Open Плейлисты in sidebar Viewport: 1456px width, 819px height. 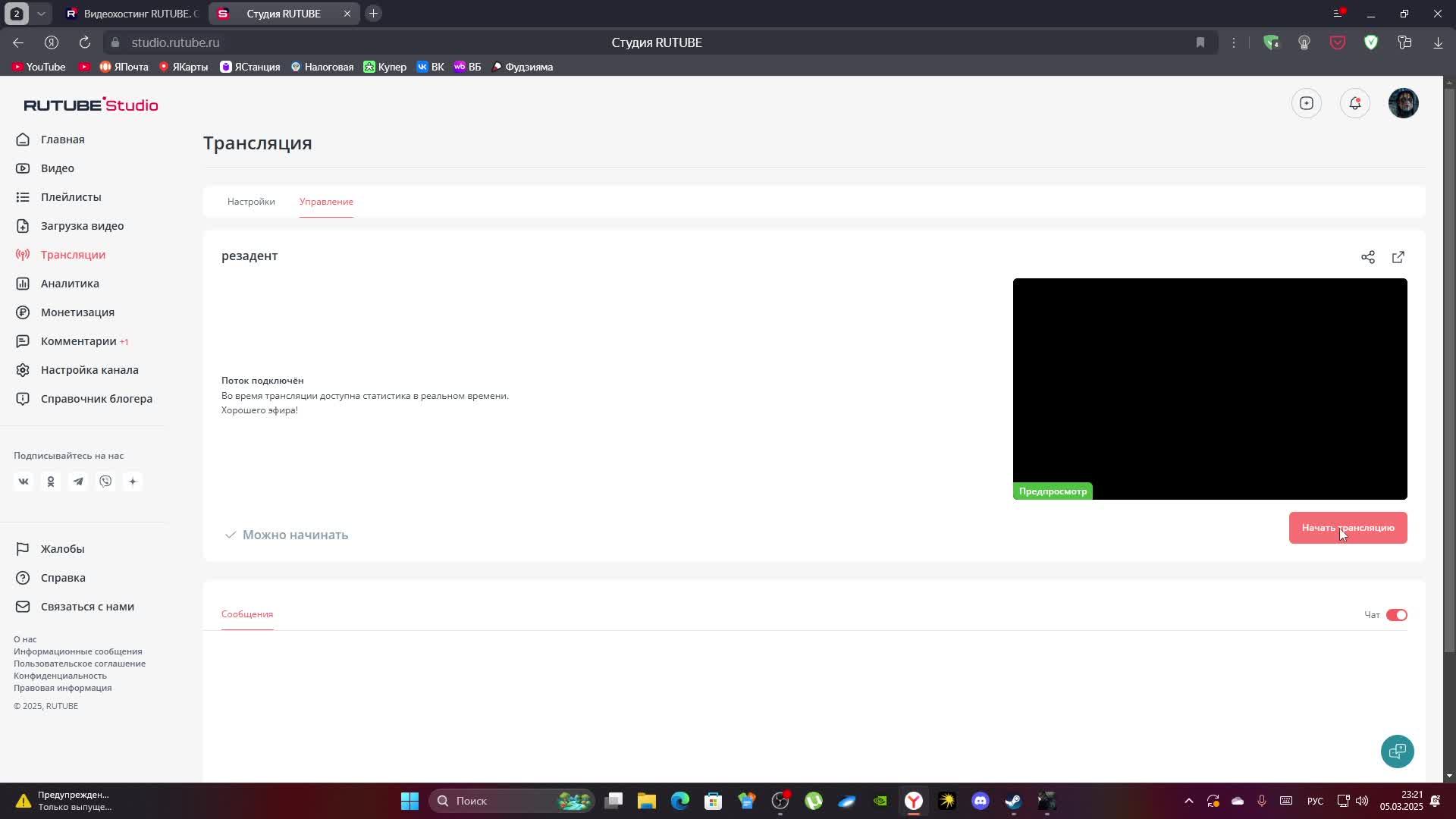coord(71,197)
